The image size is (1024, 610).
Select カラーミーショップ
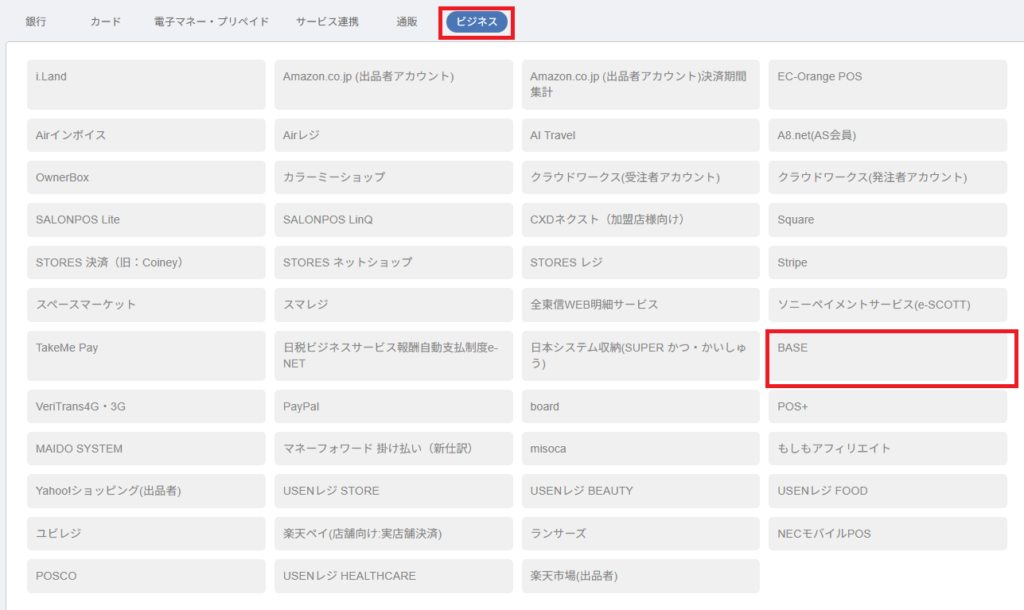[393, 178]
